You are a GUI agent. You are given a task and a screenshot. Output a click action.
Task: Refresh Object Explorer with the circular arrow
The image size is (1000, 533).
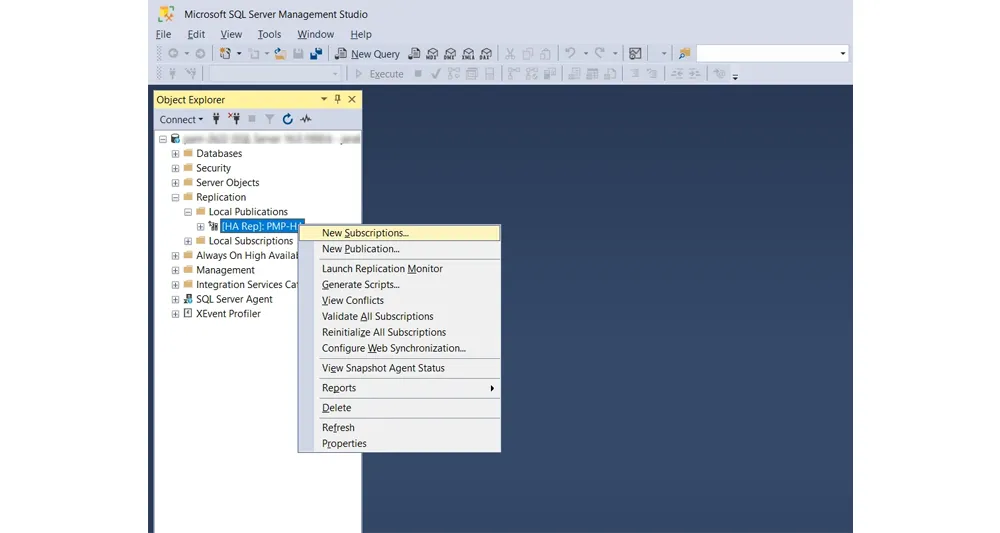tap(288, 119)
